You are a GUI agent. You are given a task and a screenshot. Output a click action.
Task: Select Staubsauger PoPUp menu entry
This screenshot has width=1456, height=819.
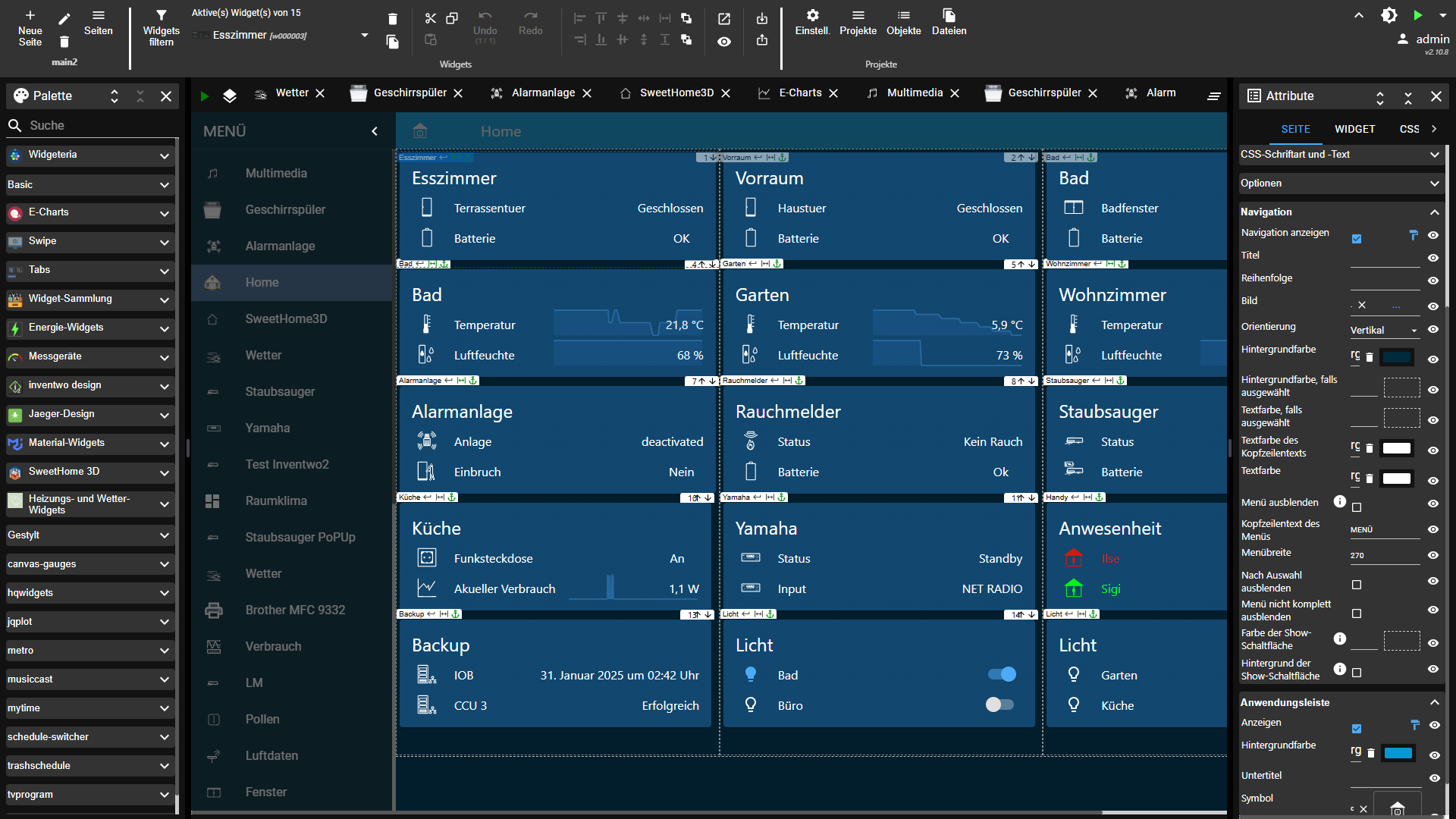coord(293,537)
